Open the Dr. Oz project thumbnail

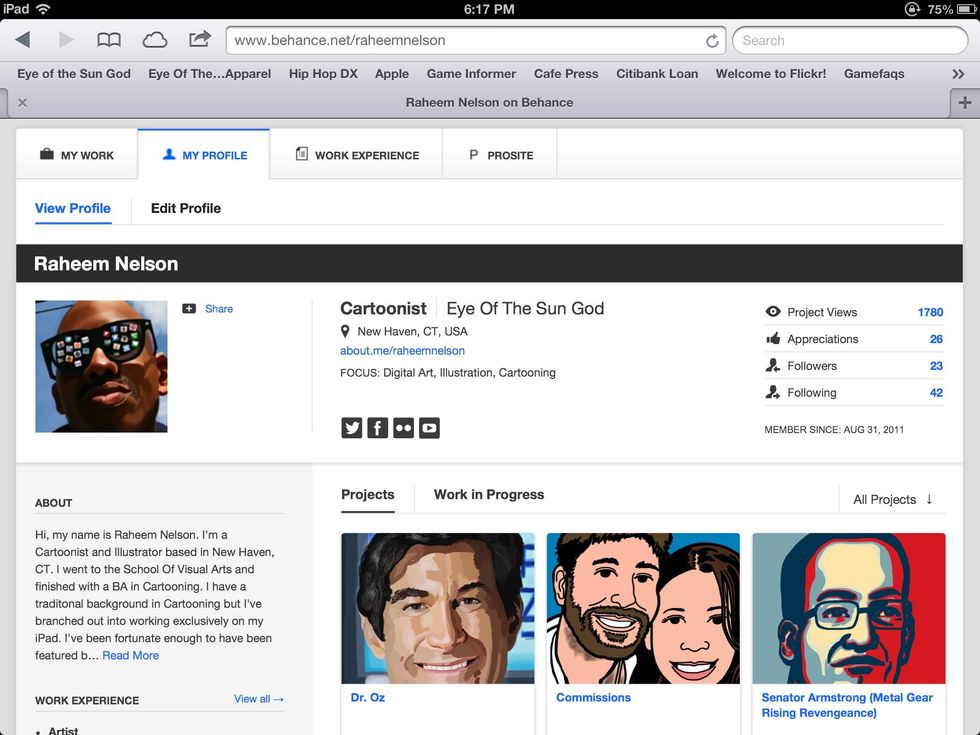438,608
